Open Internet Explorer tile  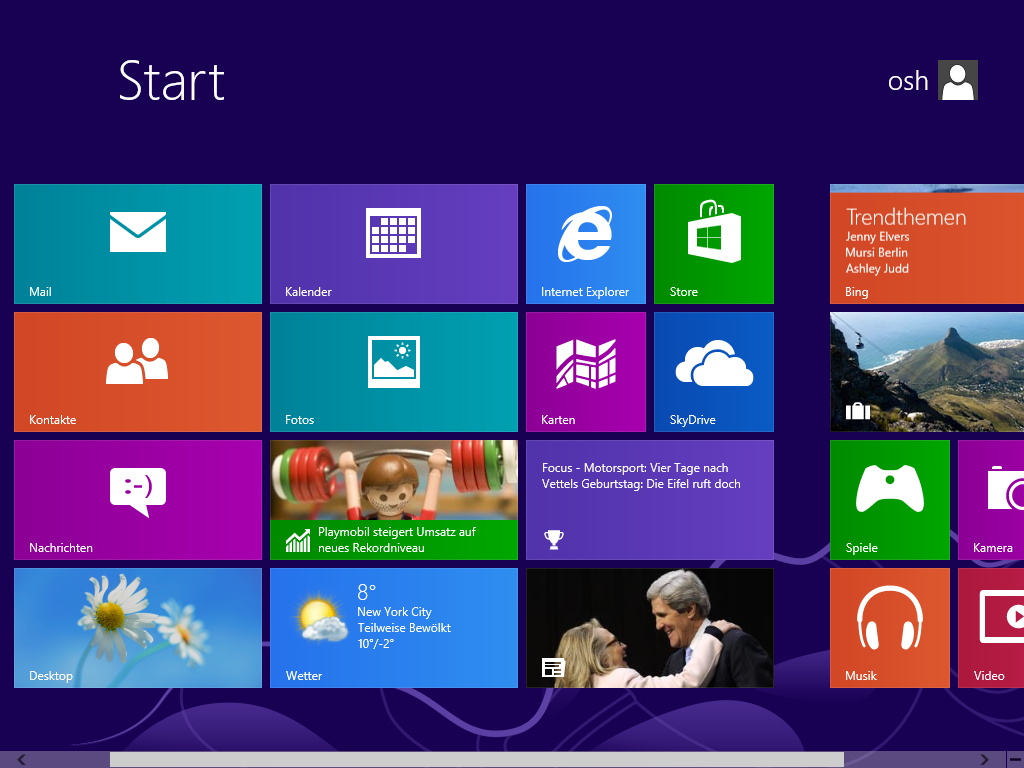[x=586, y=243]
